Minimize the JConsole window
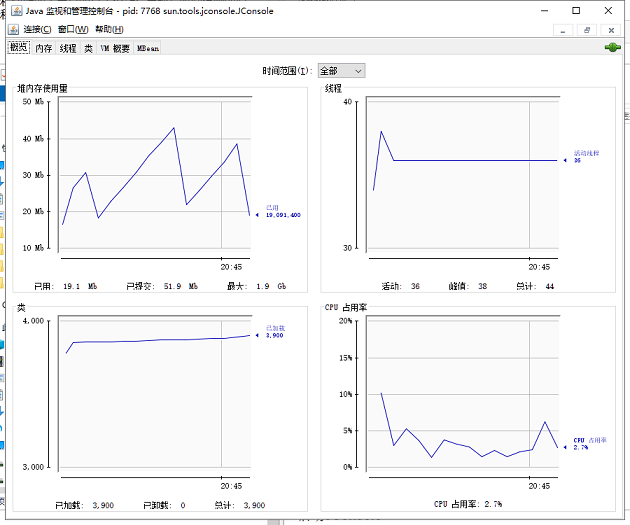630x525 pixels. coord(542,10)
